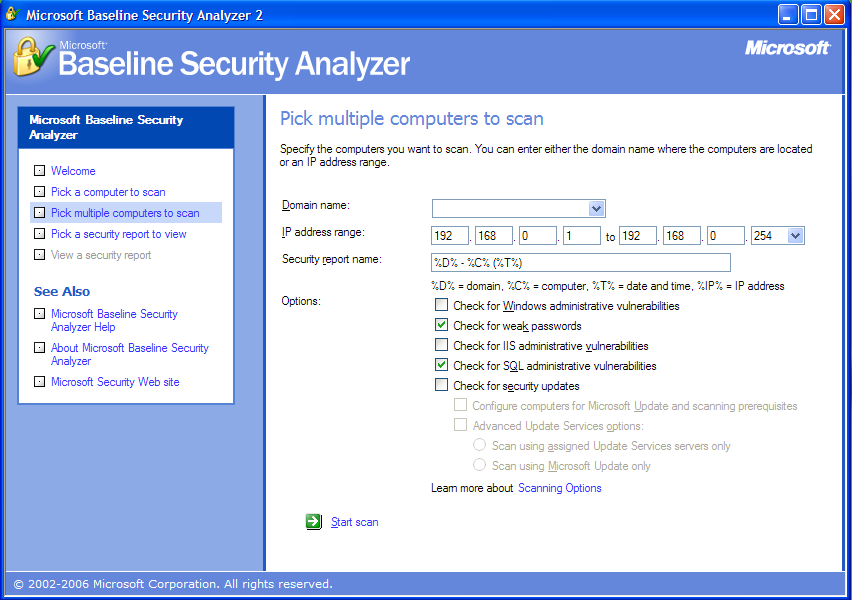Open Microsoft Baseline Security Analyzer Help
This screenshot has width=852, height=600.
click(114, 320)
